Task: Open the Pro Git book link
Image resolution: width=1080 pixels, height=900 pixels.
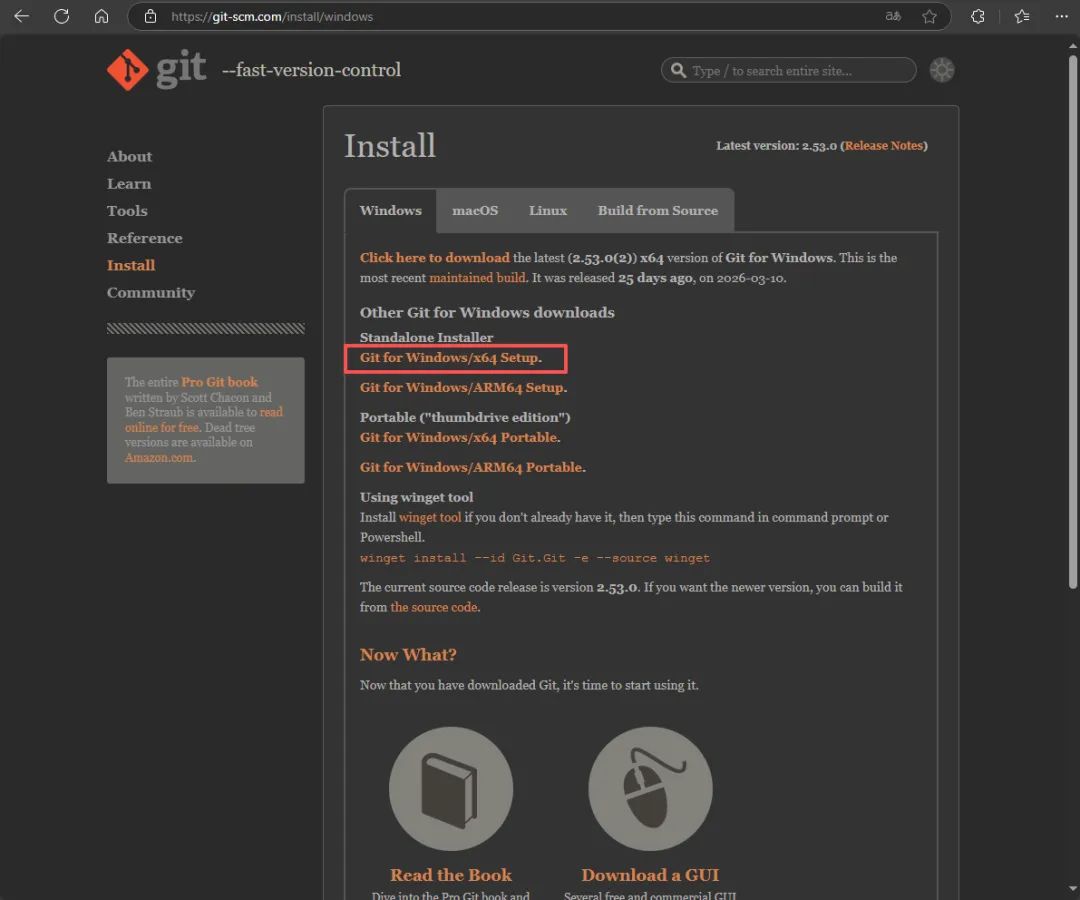Action: 219,382
